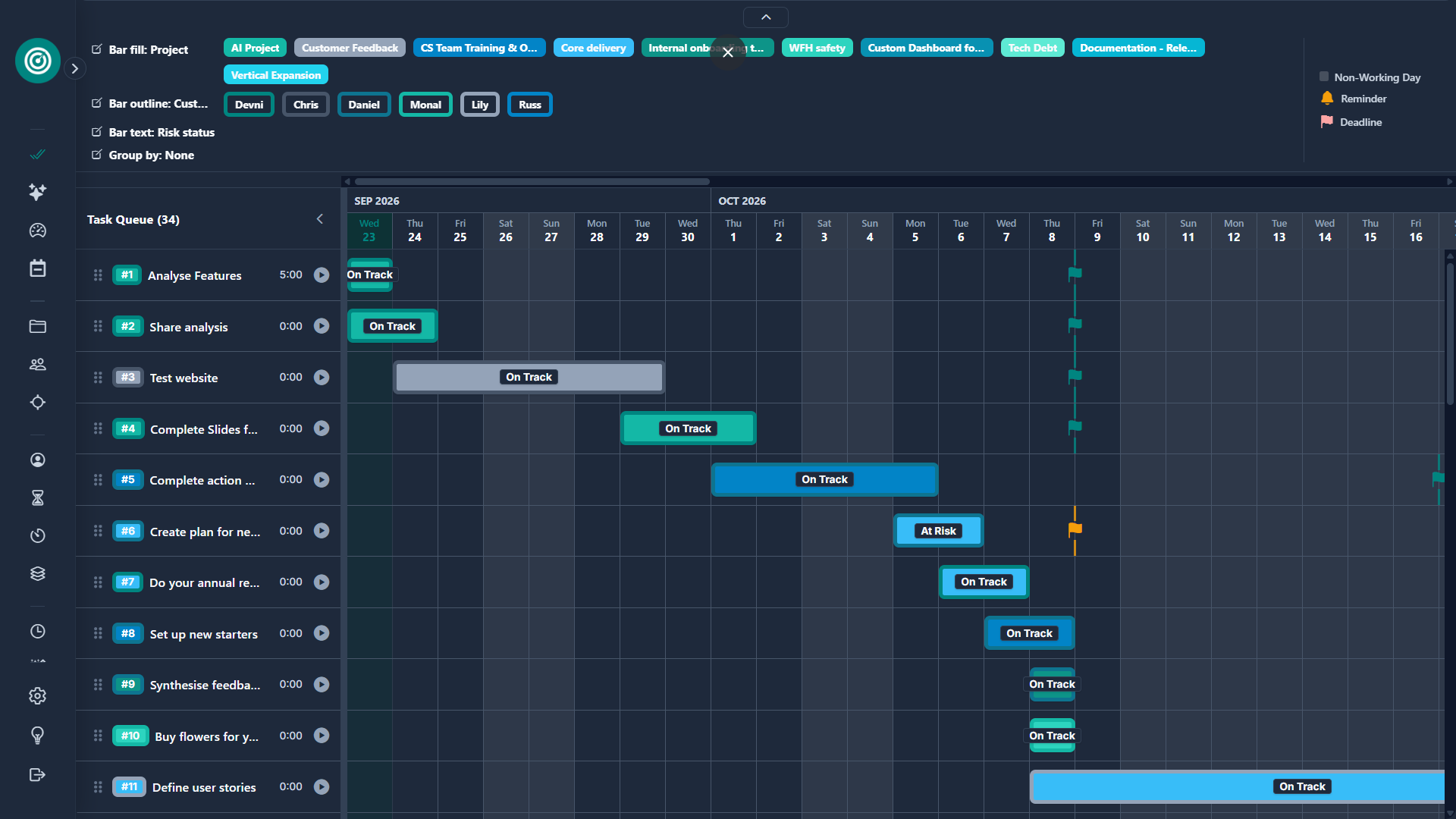Toggle the Documentation - Rele... legend chip
Screen dimensions: 1456x819
point(1138,48)
